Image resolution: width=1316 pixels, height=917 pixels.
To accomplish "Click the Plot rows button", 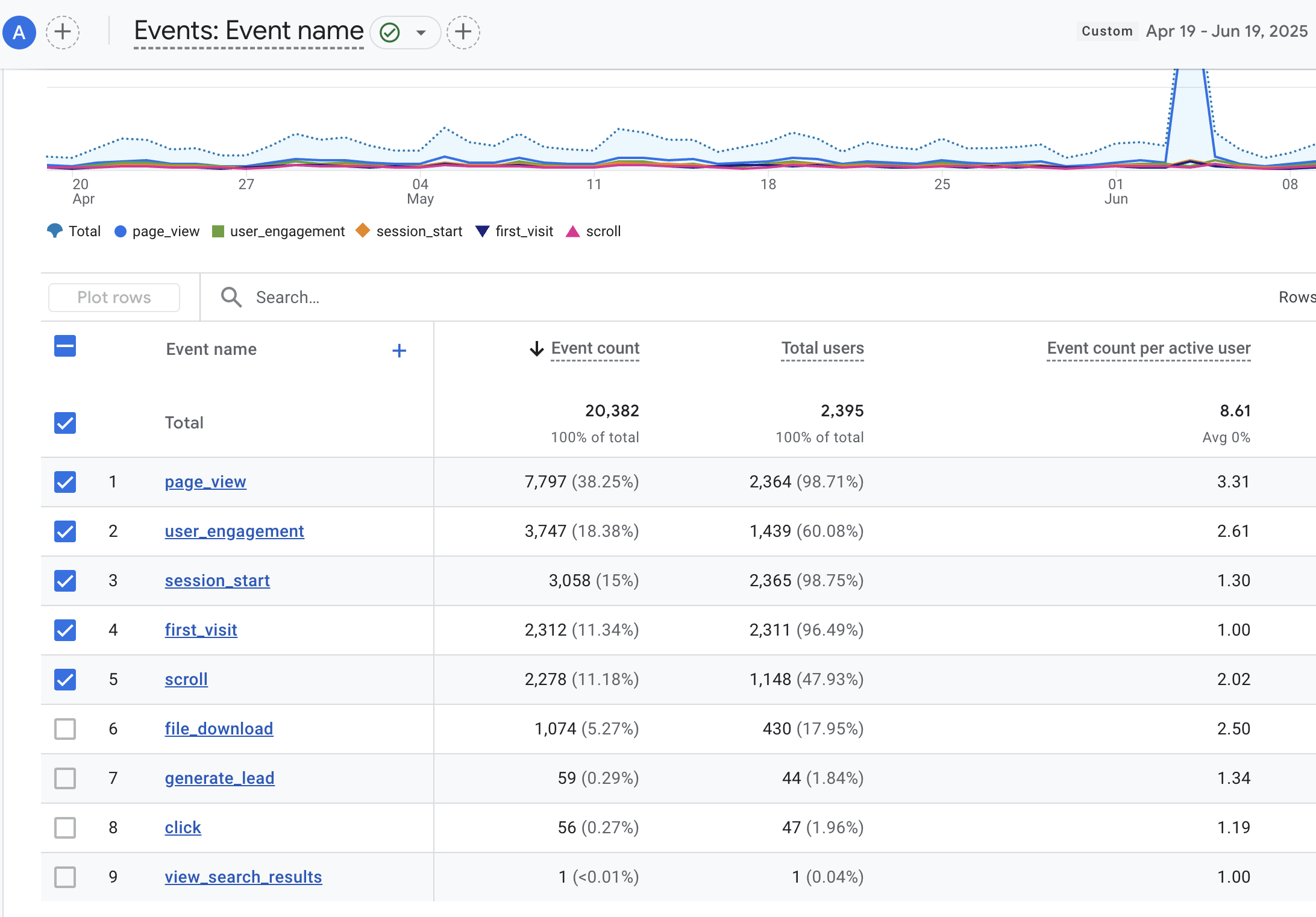I will [x=114, y=298].
